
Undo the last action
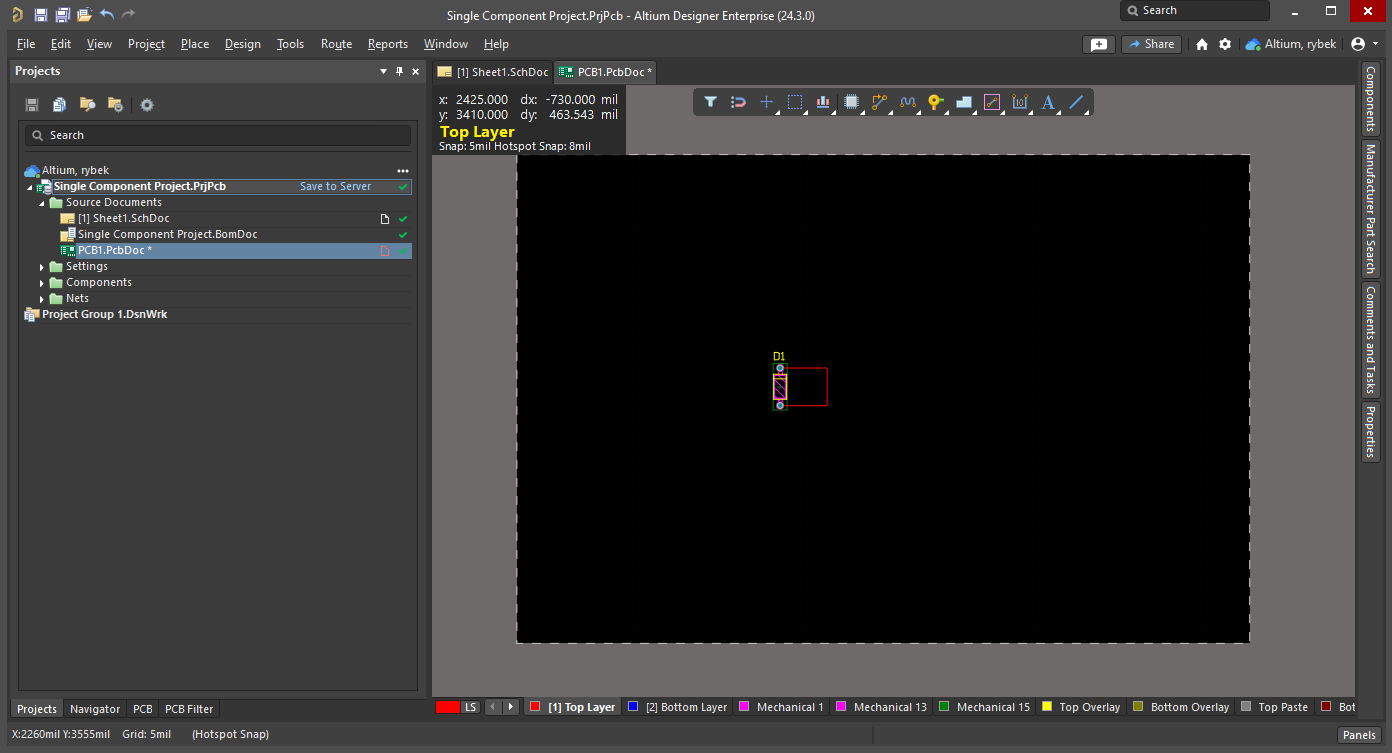click(x=107, y=14)
